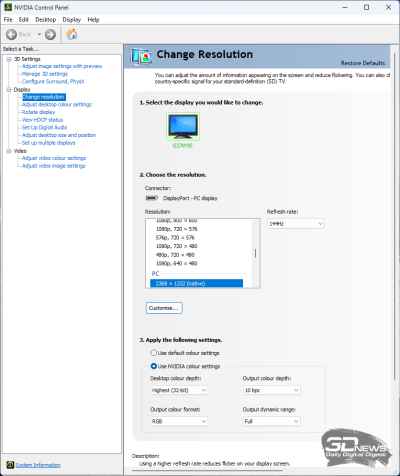The width and height of the screenshot is (400, 476).
Task: Open the Refresh rate dropdown
Action: point(296,224)
